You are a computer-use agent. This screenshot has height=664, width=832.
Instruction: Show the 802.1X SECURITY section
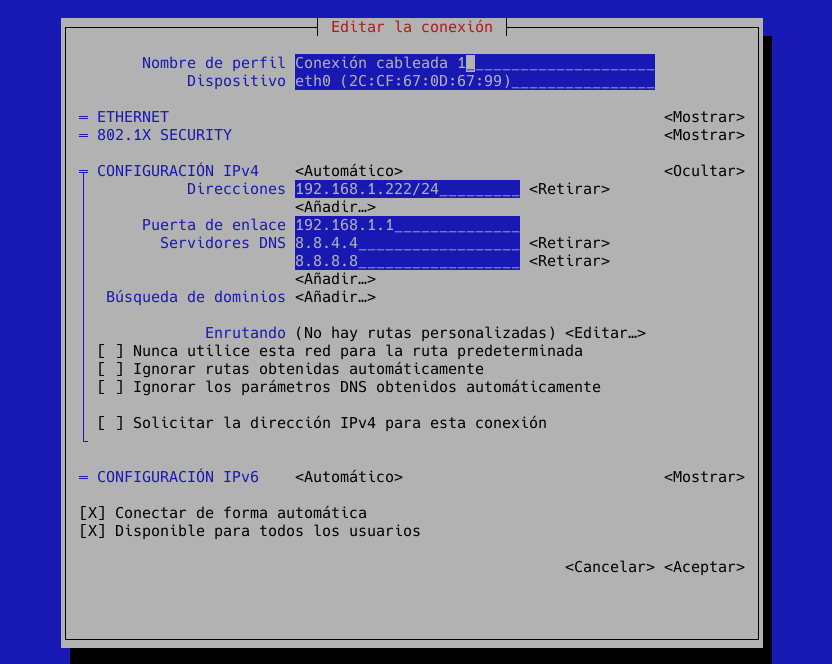(x=704, y=135)
